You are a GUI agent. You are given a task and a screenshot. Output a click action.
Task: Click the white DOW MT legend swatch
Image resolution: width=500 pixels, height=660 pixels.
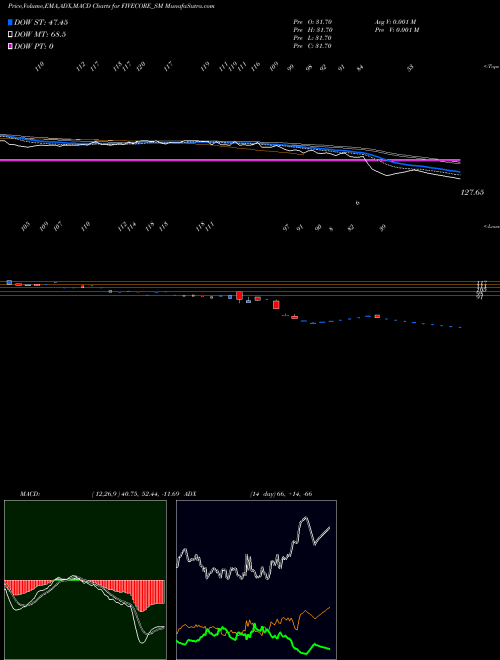pyautogui.click(x=10, y=35)
